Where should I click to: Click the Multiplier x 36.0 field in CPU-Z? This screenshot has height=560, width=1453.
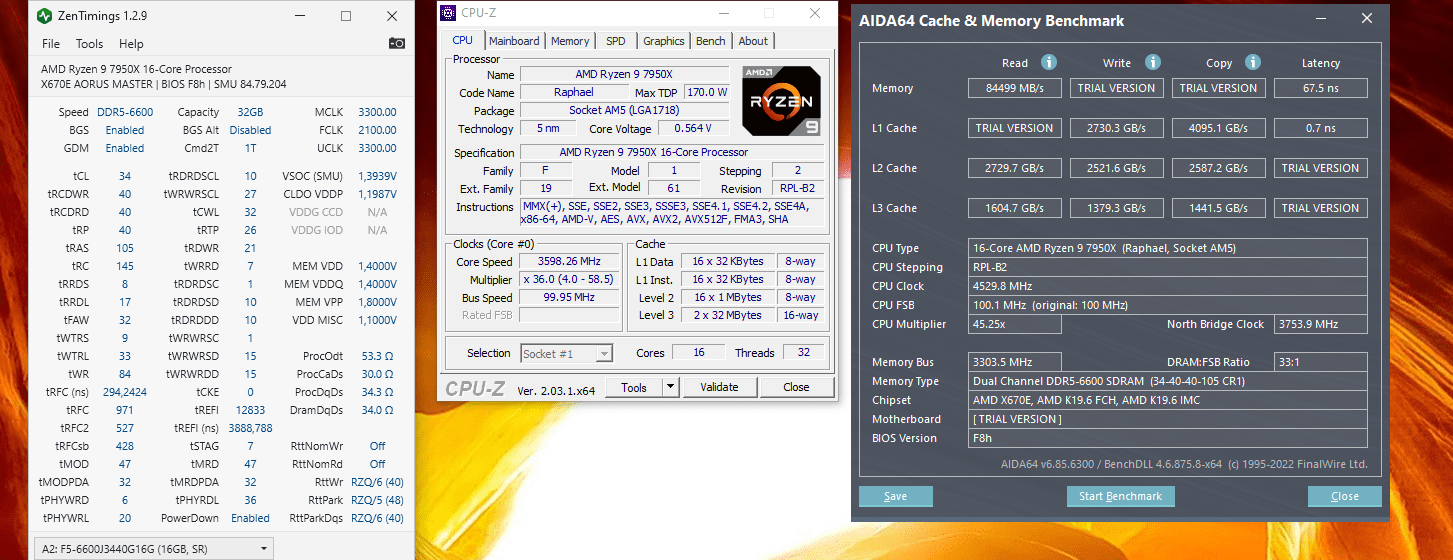567,279
